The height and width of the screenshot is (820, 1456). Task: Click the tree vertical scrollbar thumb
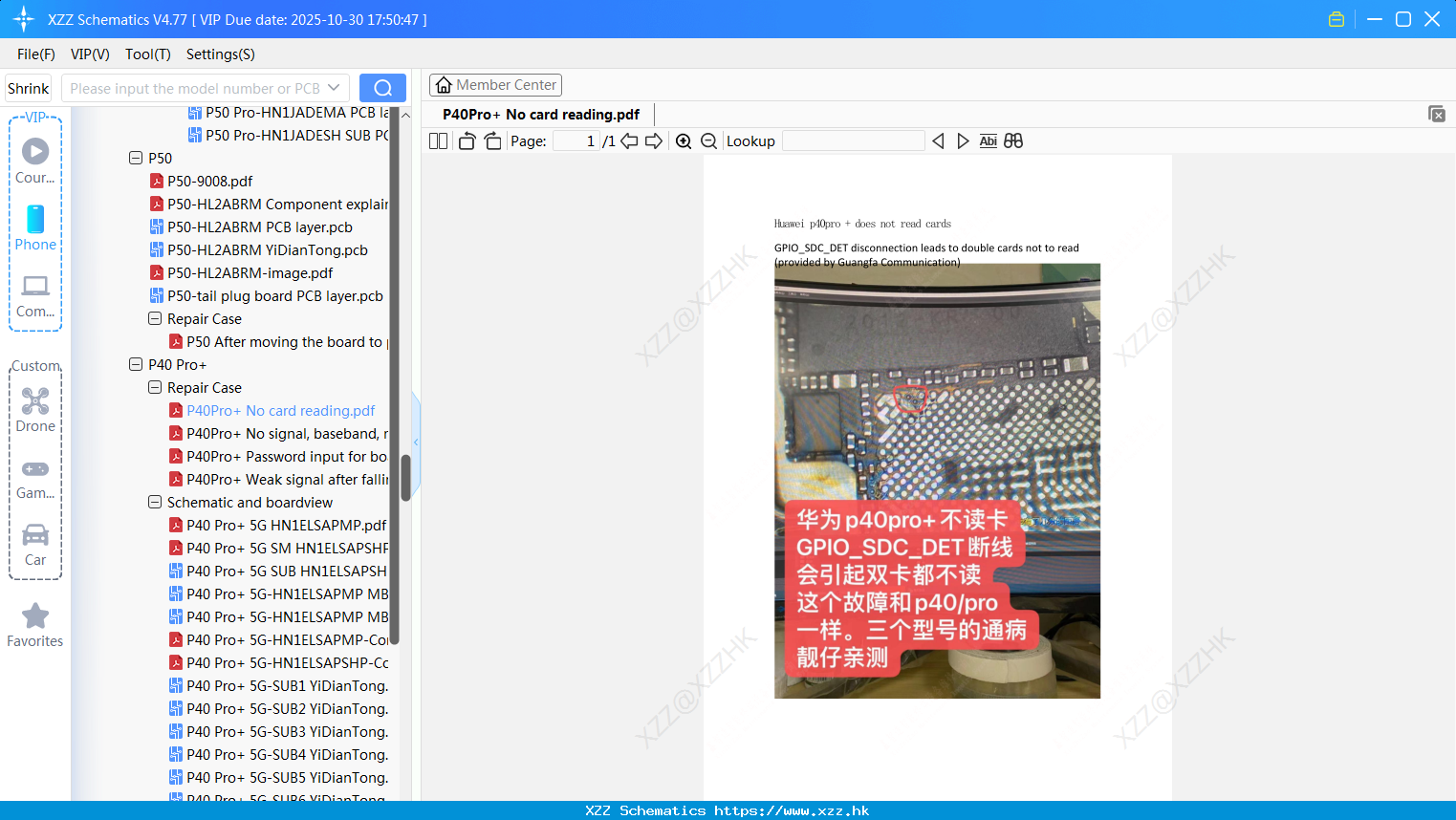pos(405,478)
